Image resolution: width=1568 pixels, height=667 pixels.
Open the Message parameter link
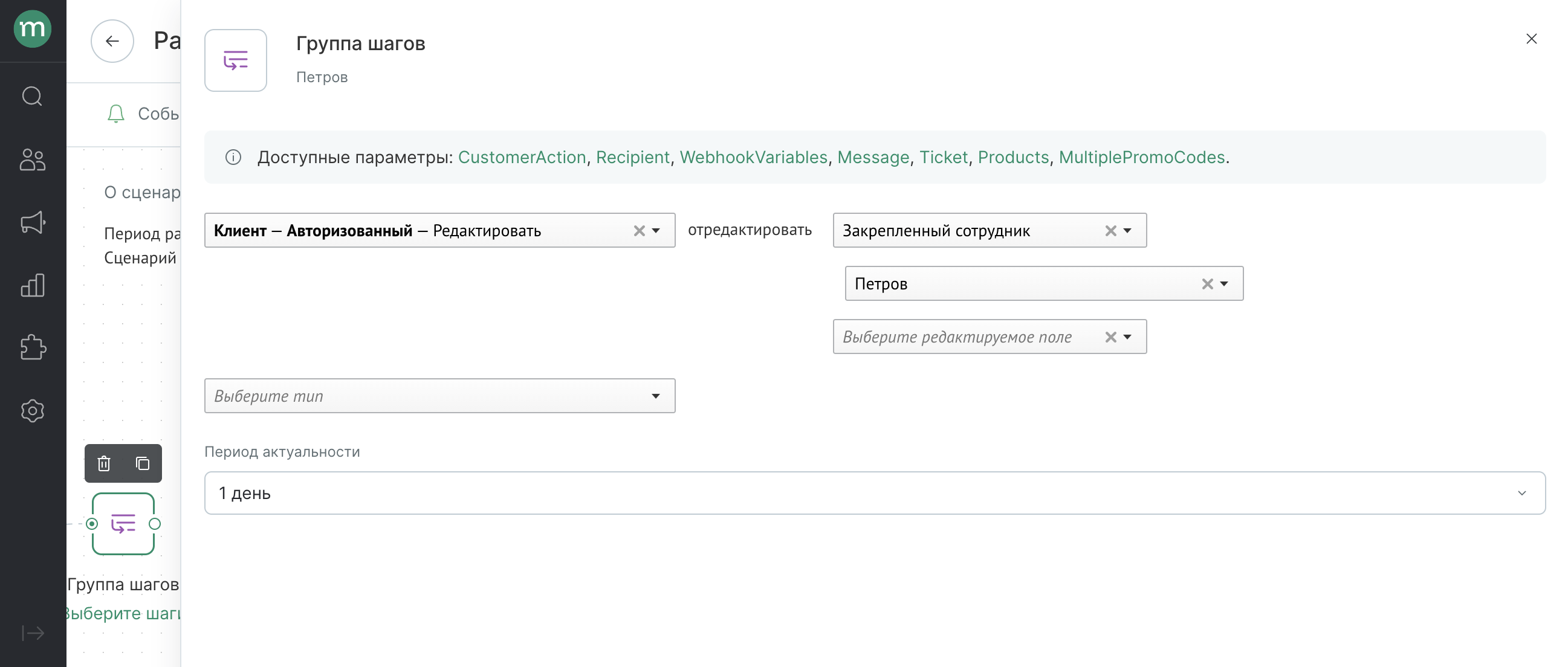(873, 158)
